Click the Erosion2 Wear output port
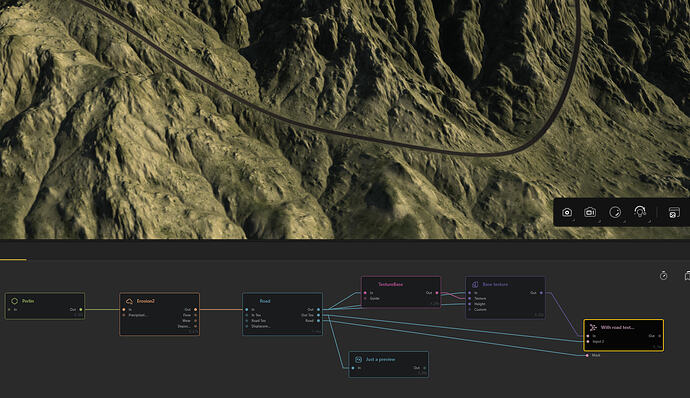This screenshot has width=690, height=398. click(195, 321)
